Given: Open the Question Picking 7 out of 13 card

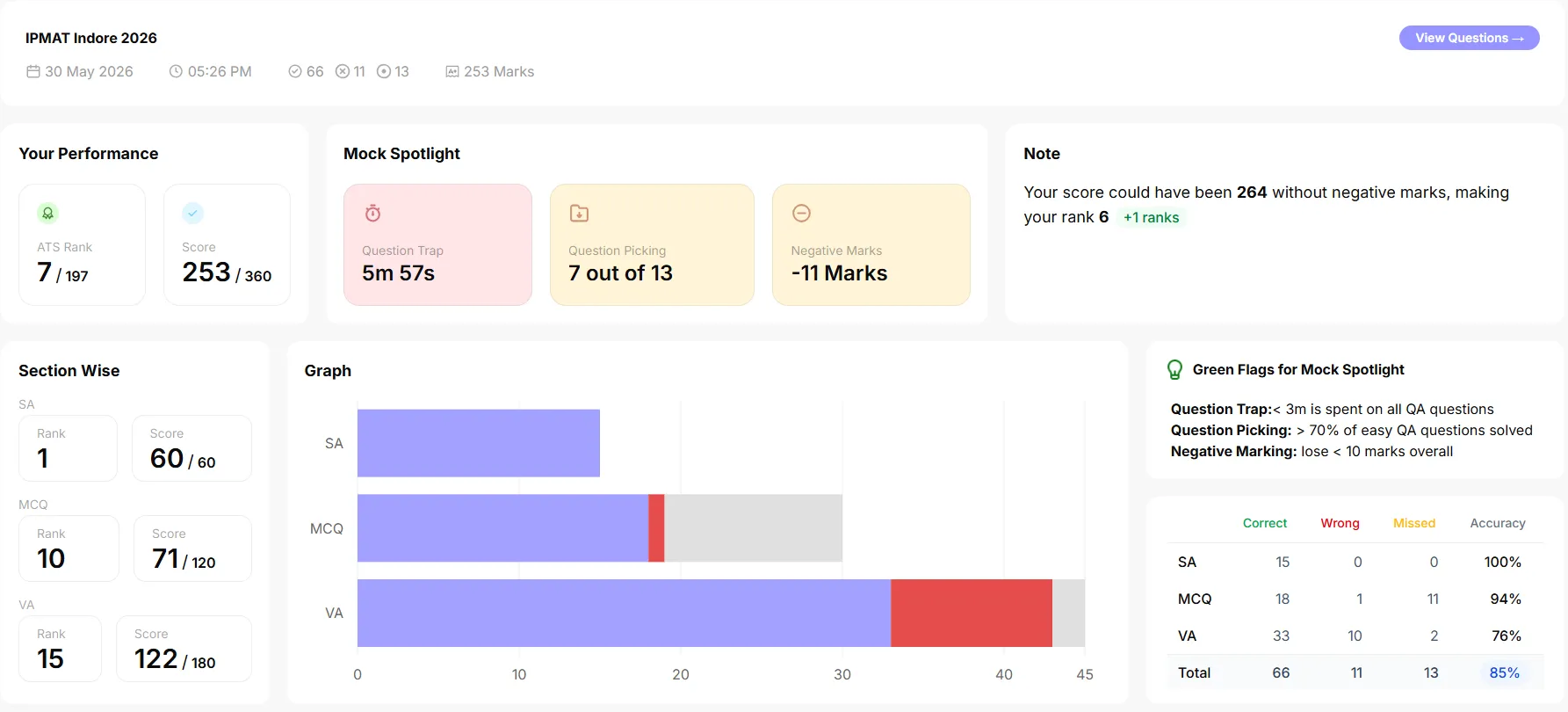Looking at the screenshot, I should click(x=652, y=244).
